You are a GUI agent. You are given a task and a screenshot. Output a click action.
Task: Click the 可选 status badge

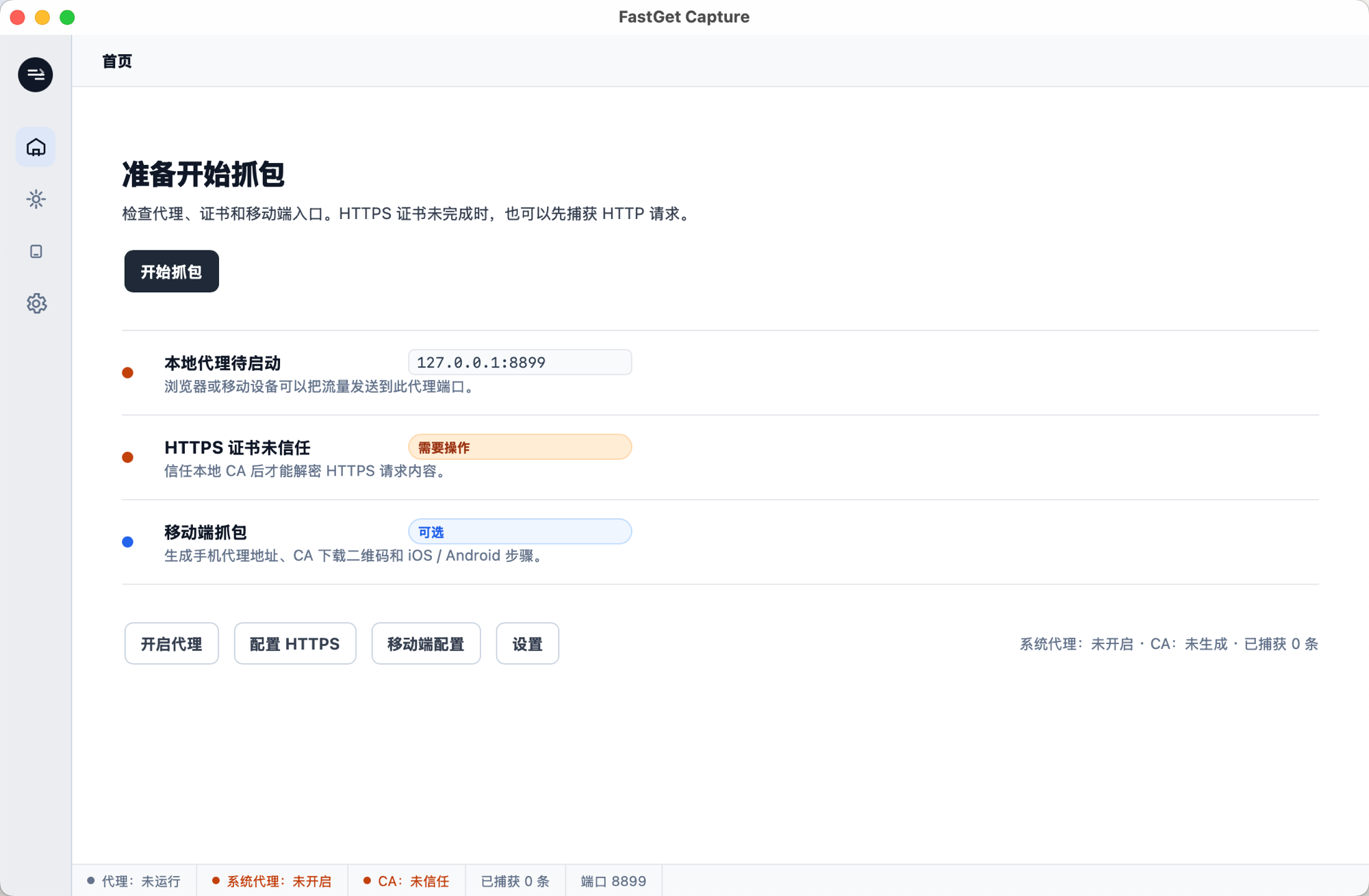click(520, 532)
